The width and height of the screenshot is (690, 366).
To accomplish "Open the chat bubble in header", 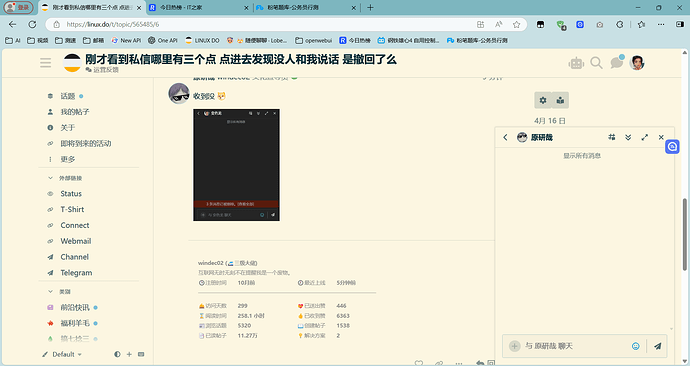I will [x=617, y=62].
